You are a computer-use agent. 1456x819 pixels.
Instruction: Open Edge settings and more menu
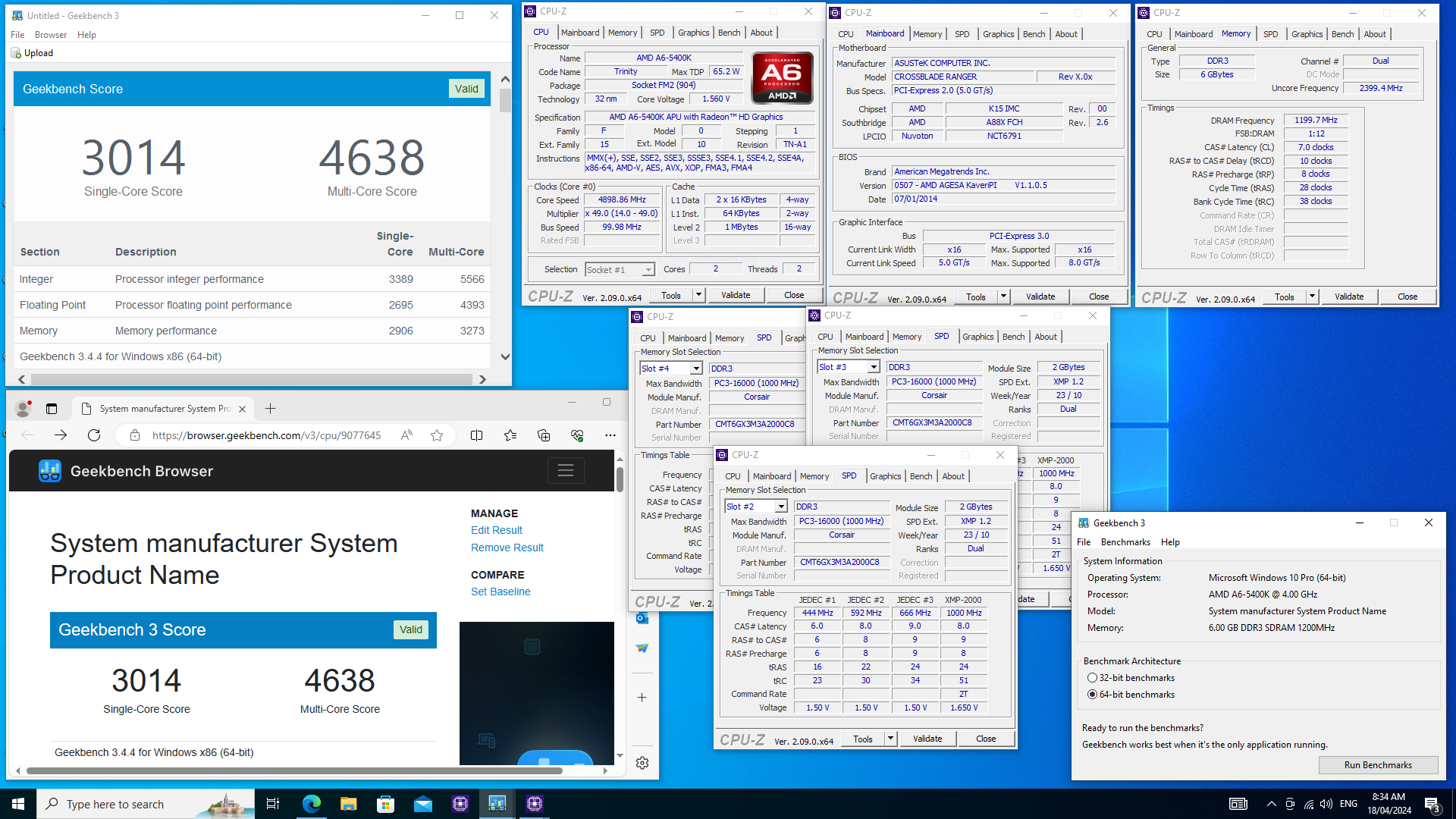tap(610, 435)
